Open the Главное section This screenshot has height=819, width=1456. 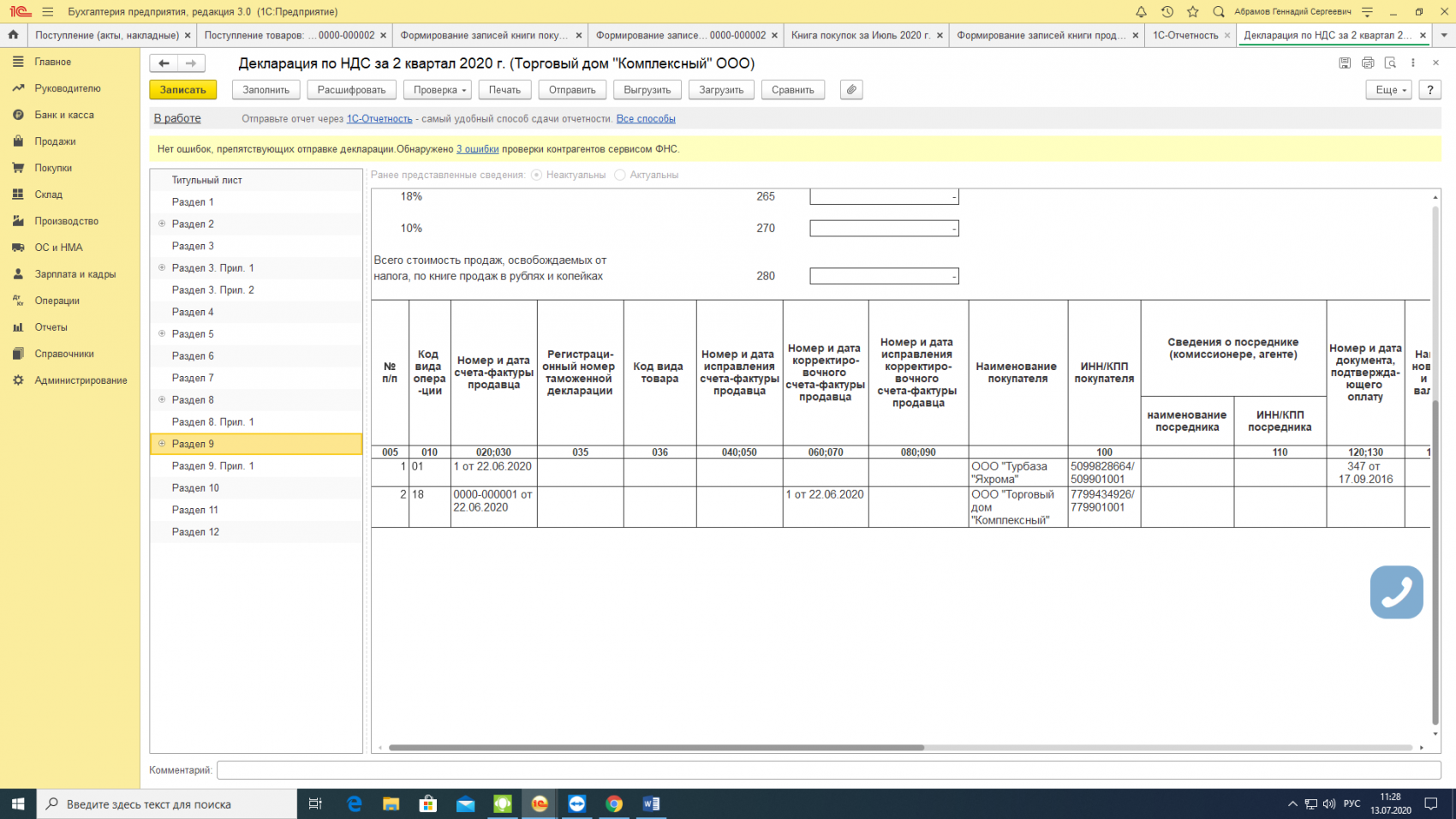53,62
